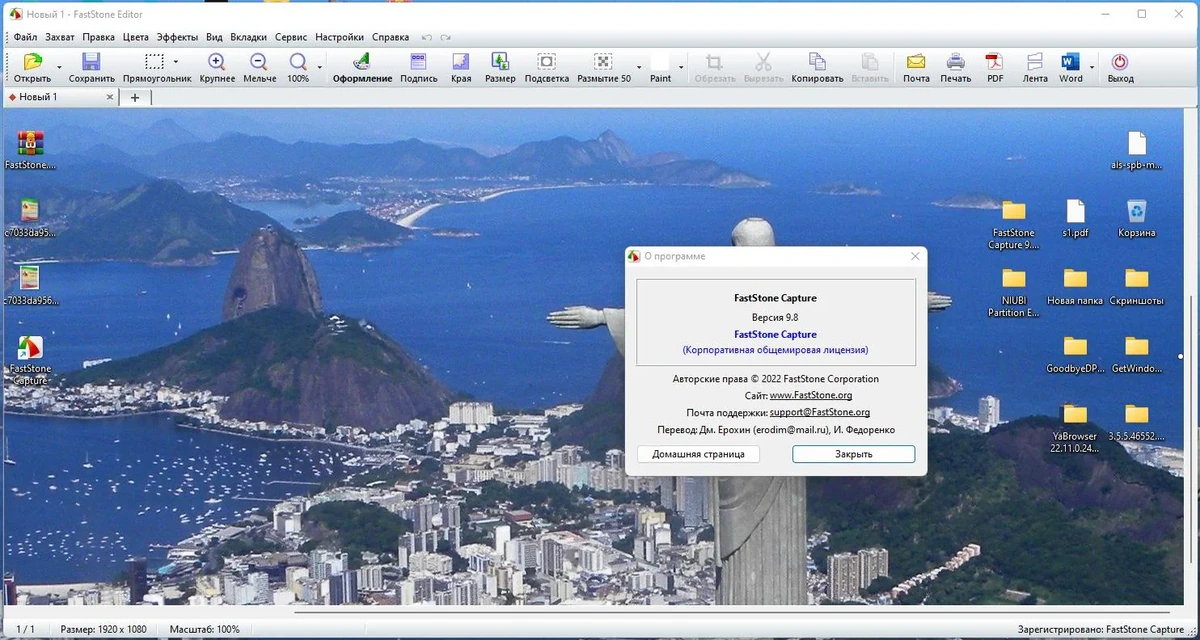This screenshot has height=640, width=1200.
Task: Open the Оформление drawing tool
Action: point(362,67)
